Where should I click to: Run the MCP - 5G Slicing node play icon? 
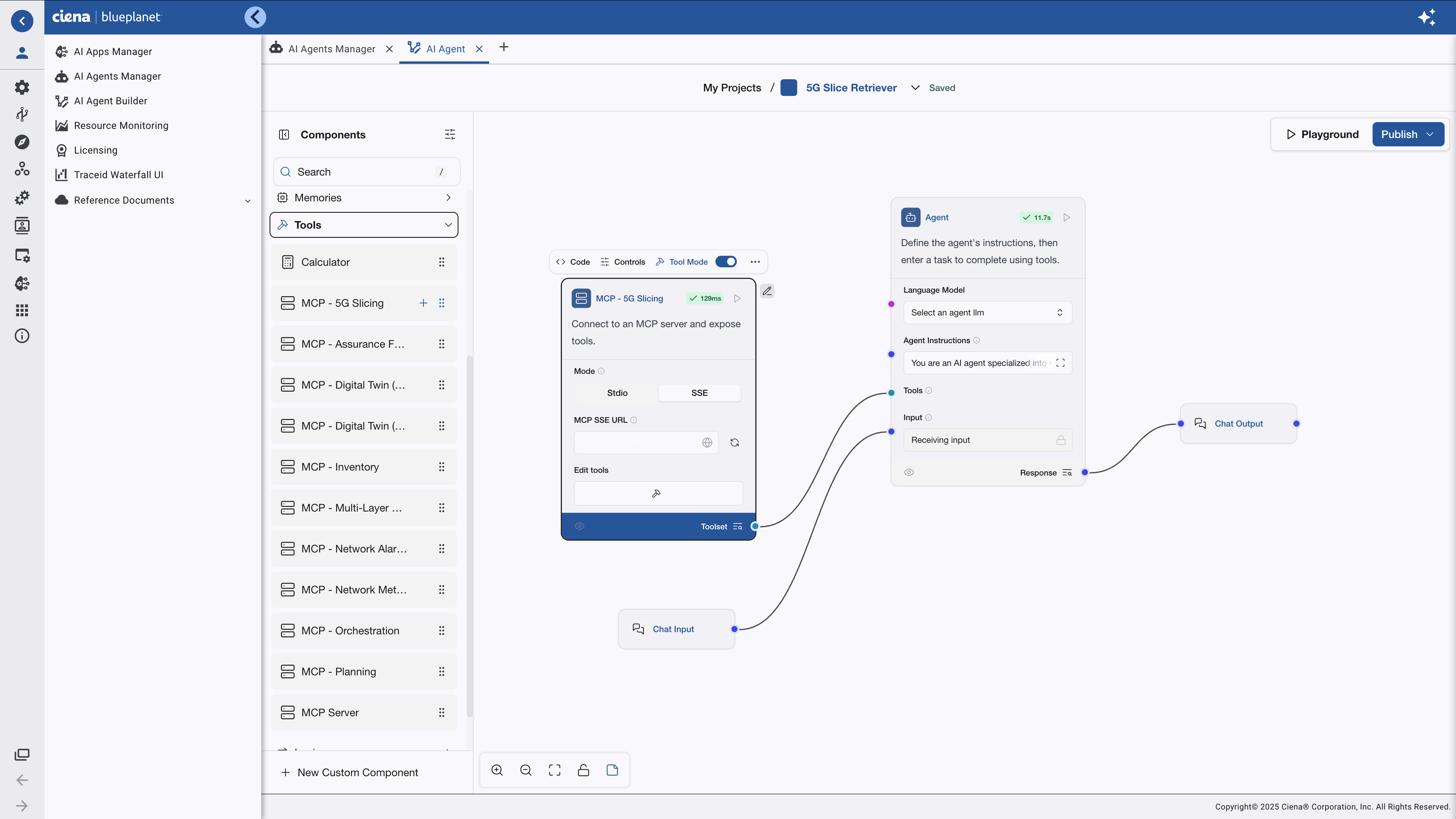point(737,298)
